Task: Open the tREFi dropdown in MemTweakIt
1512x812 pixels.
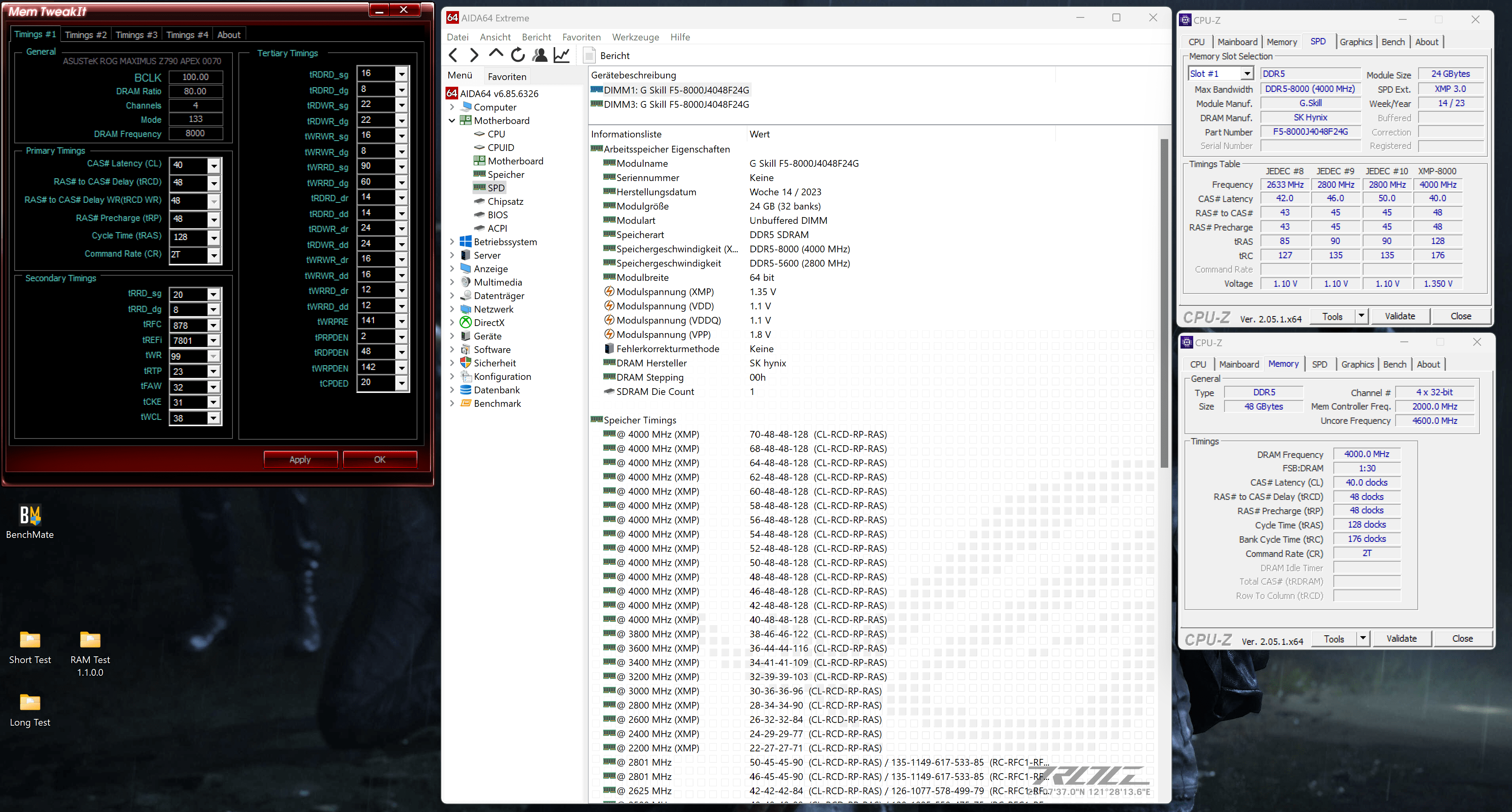Action: [214, 341]
